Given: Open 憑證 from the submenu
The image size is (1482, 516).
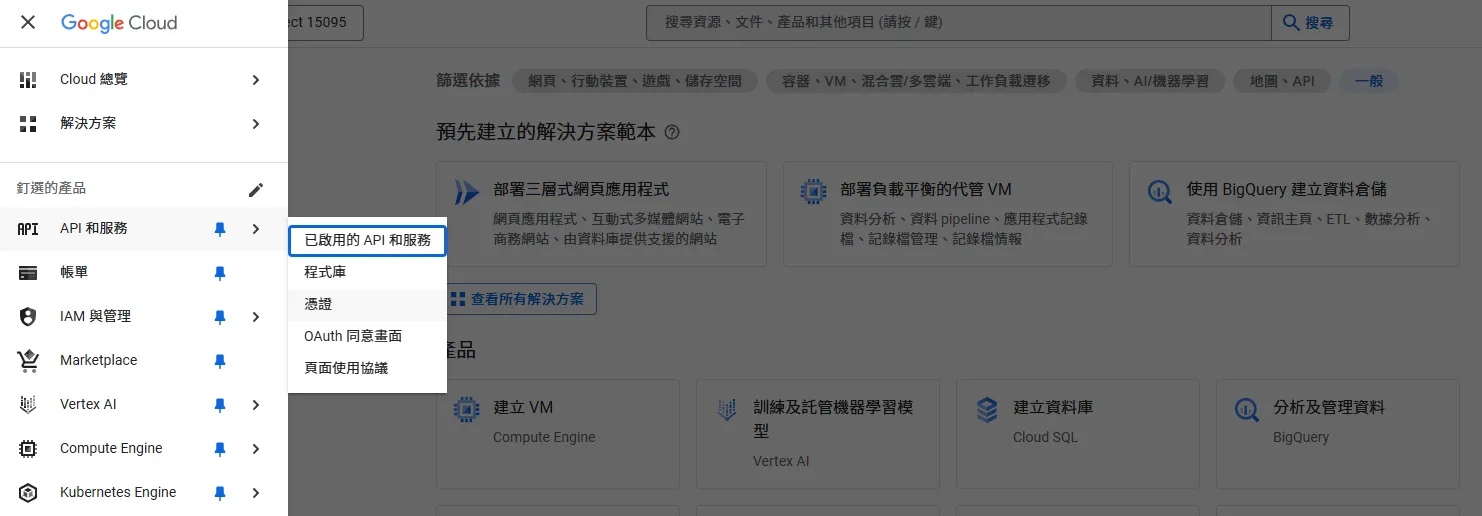Looking at the screenshot, I should click(x=367, y=304).
